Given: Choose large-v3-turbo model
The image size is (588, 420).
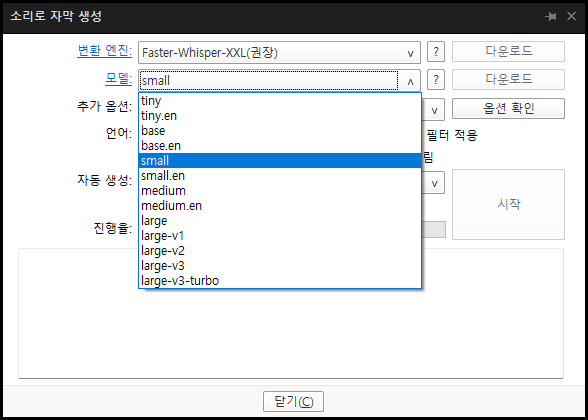Looking at the screenshot, I should (x=280, y=280).
